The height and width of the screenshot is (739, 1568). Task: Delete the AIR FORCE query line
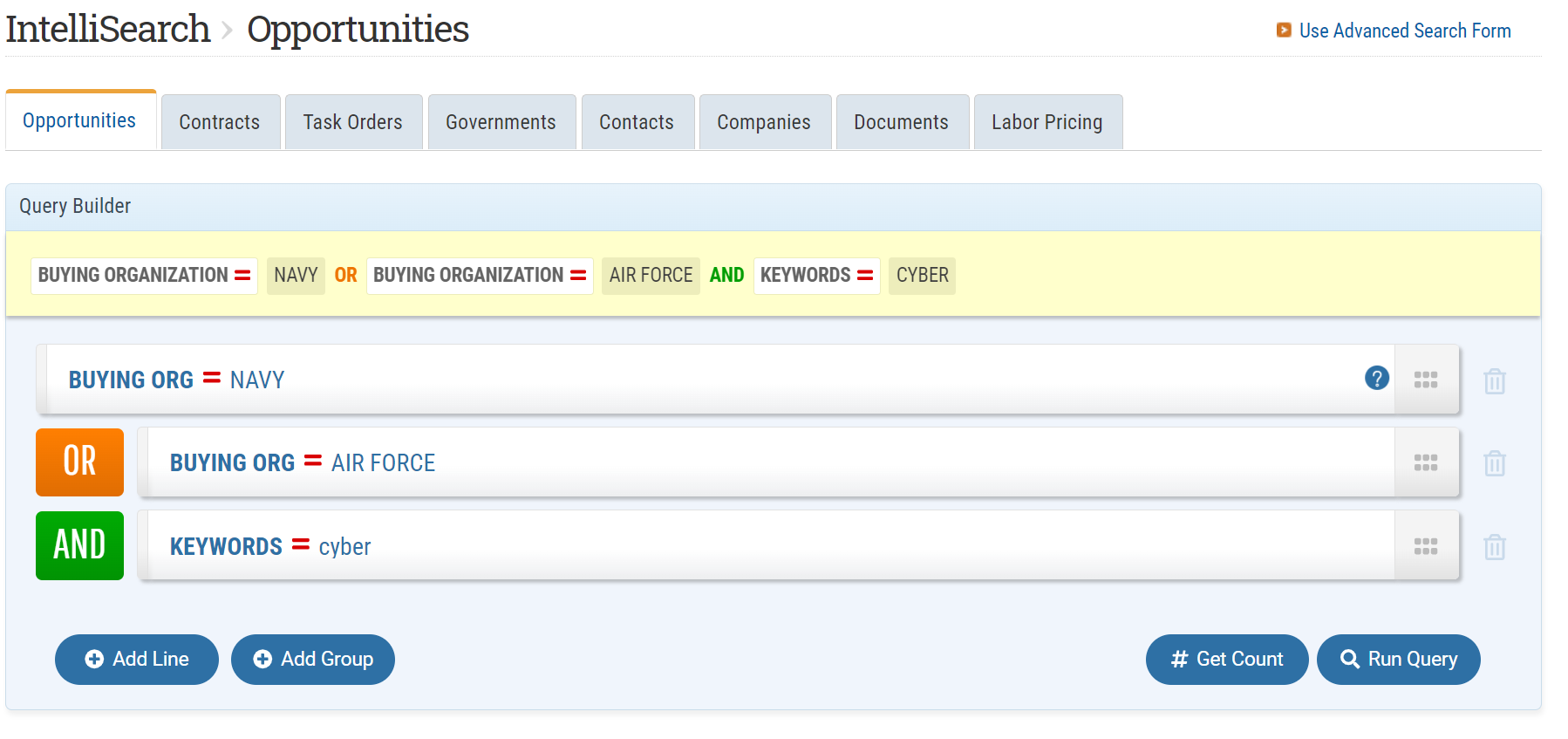[1494, 463]
